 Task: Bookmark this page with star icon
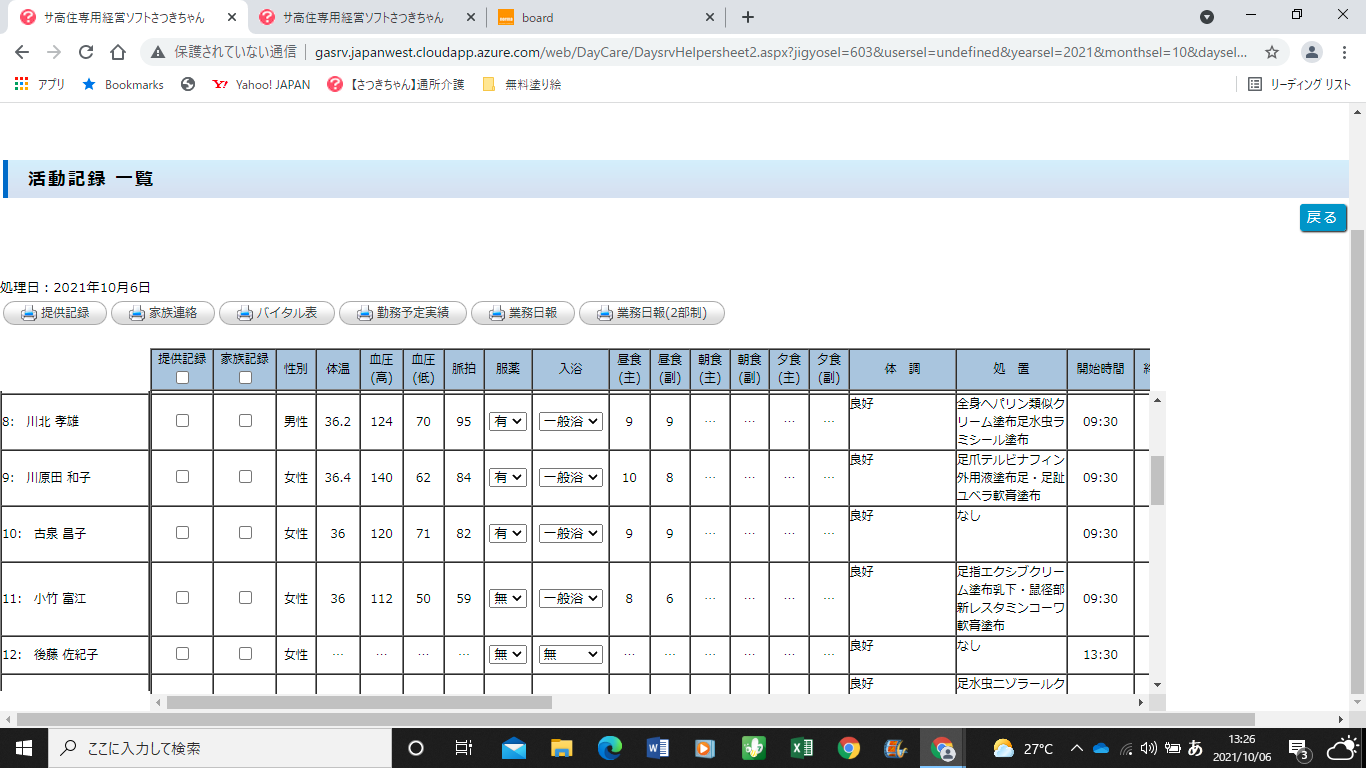(x=1272, y=52)
